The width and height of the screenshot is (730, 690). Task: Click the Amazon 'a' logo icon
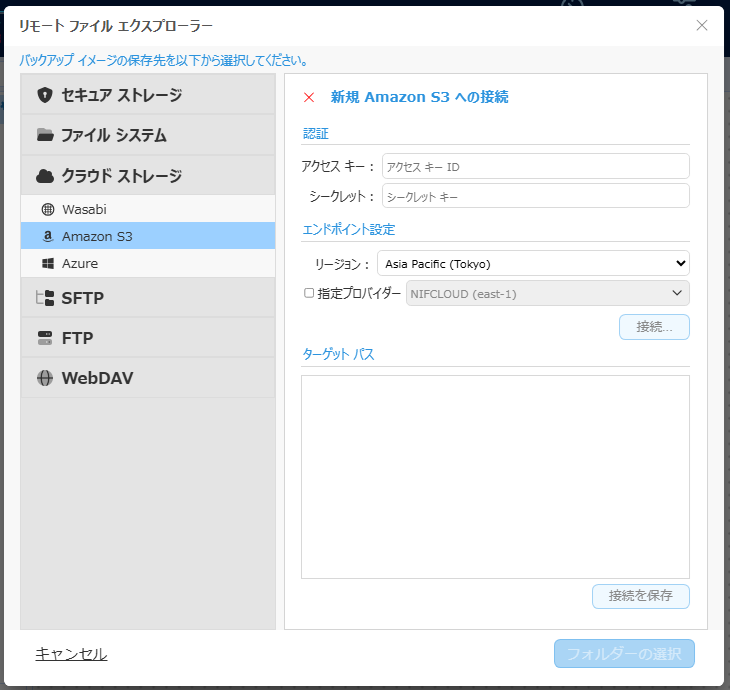point(48,237)
